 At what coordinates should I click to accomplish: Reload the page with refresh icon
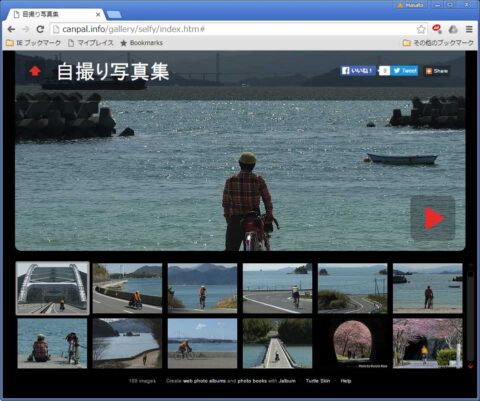coord(40,29)
